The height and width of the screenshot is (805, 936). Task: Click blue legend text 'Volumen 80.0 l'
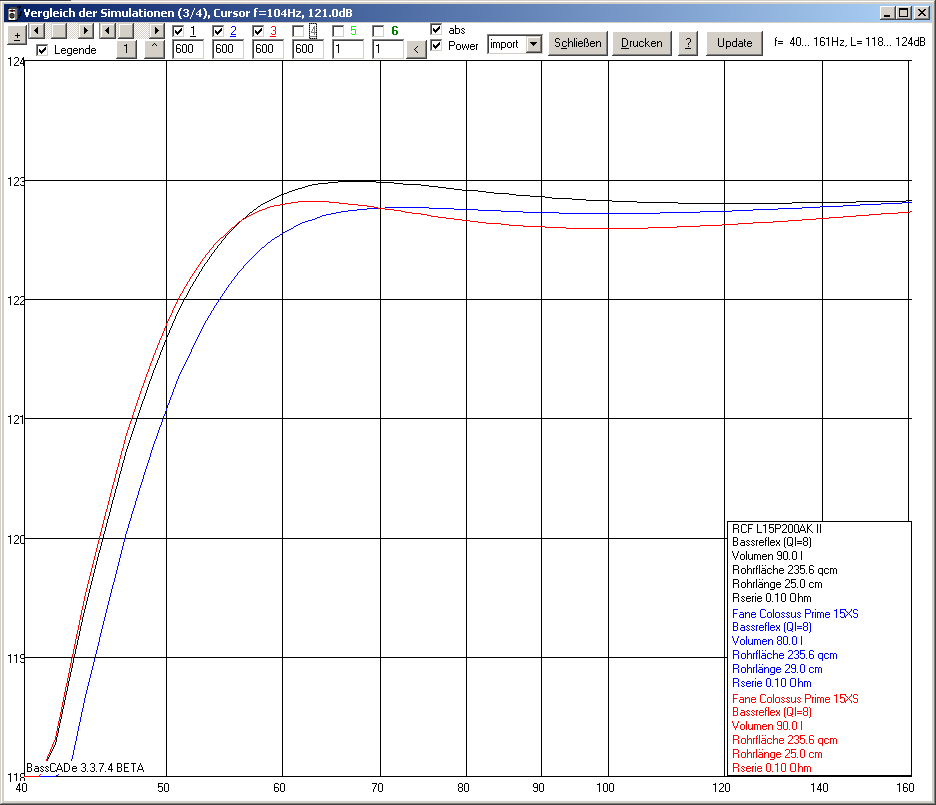click(767, 641)
